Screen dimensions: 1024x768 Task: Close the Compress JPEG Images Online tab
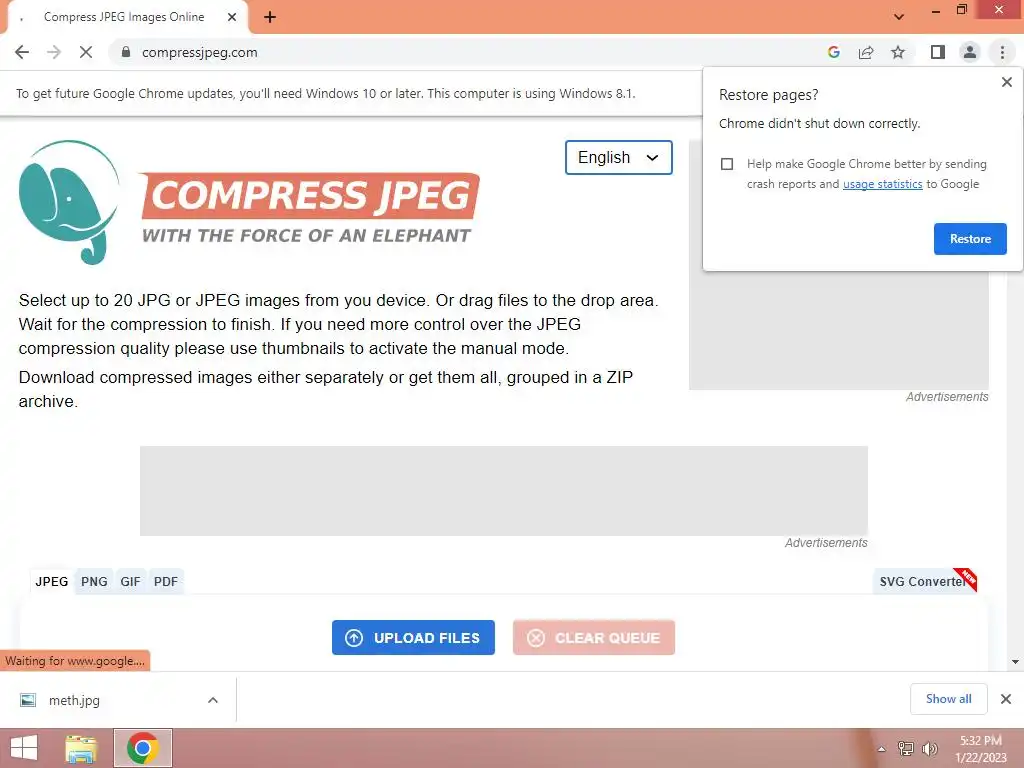[232, 18]
